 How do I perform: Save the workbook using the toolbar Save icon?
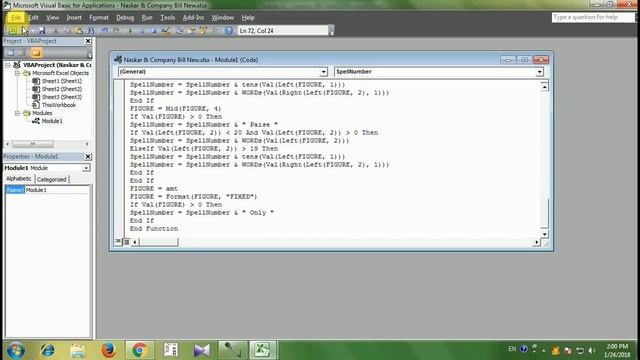point(42,31)
